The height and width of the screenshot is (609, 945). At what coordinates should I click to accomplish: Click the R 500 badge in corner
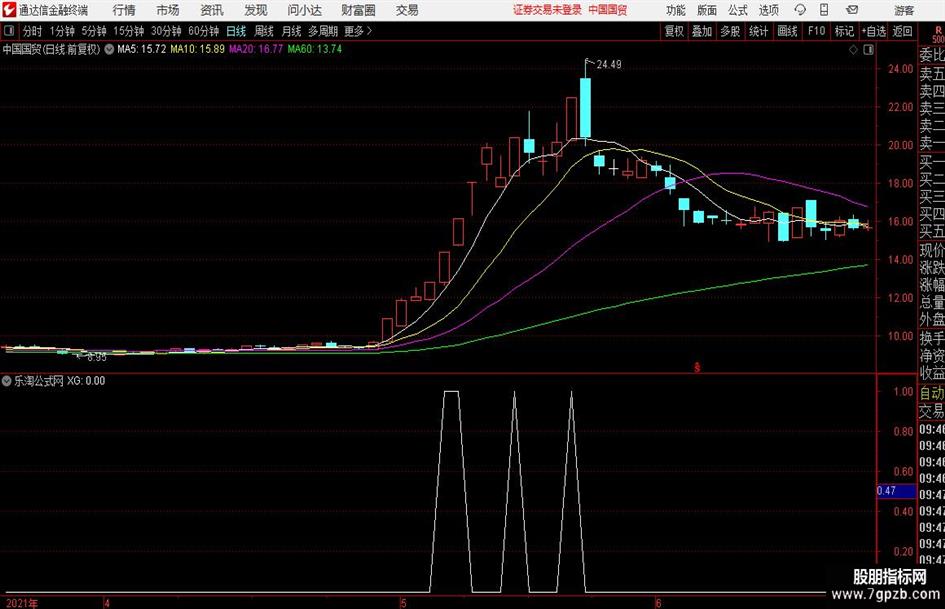[938, 34]
